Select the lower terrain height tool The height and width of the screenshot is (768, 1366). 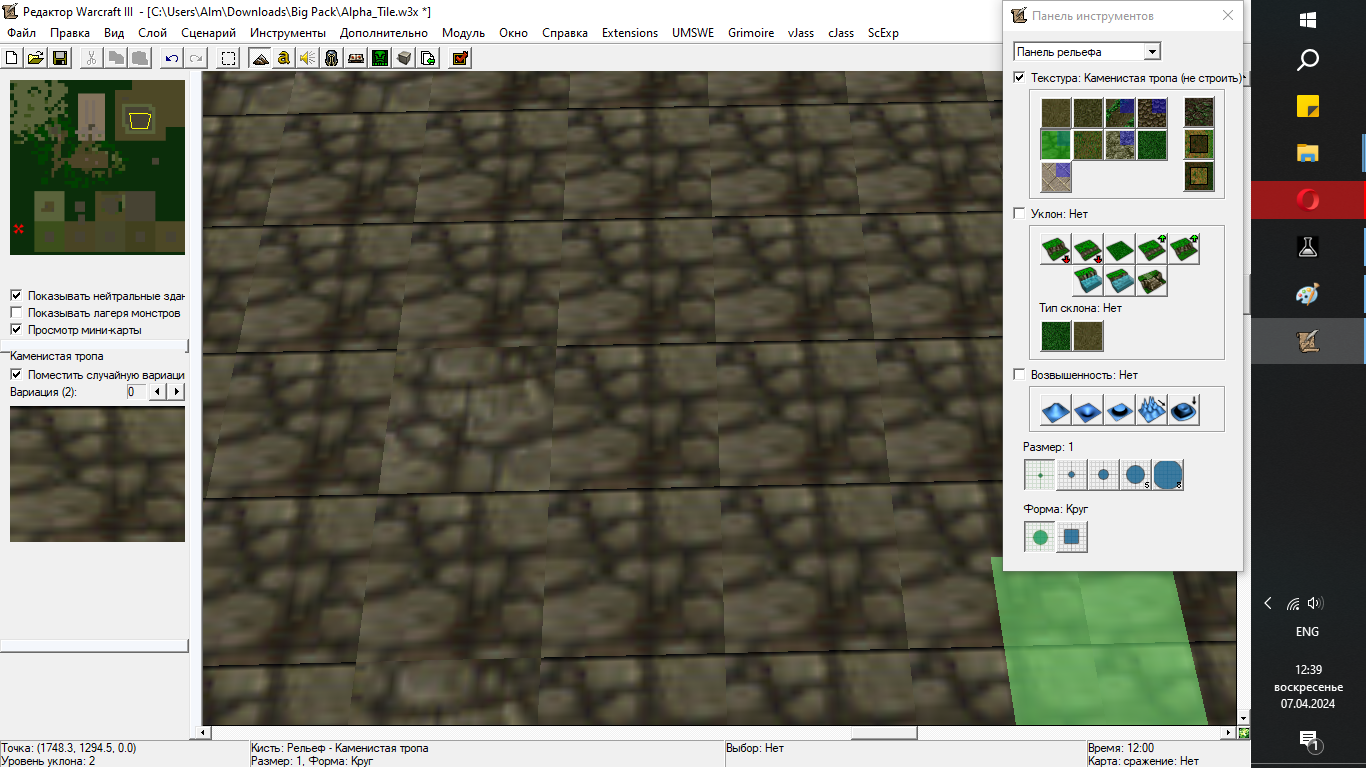(1087, 409)
